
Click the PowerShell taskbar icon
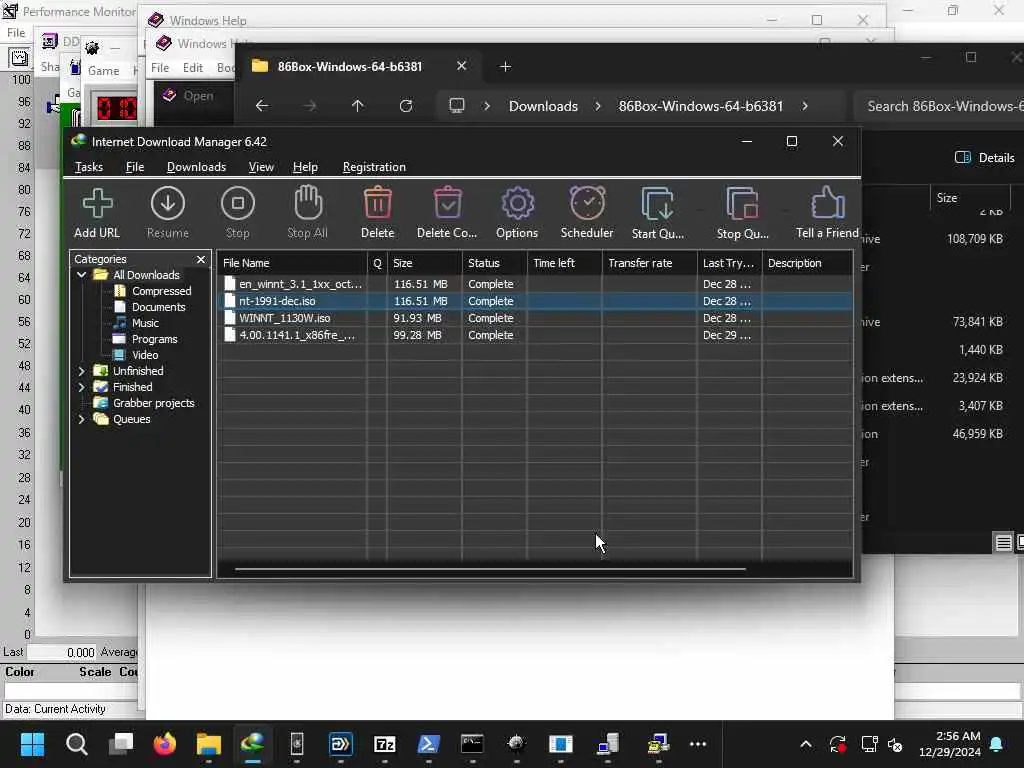tap(428, 744)
